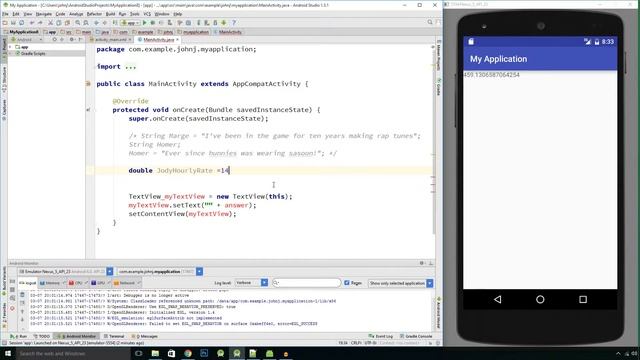Viewport: 640px width, 360px height.
Task: Click the Windows Start button
Action: 8,353
